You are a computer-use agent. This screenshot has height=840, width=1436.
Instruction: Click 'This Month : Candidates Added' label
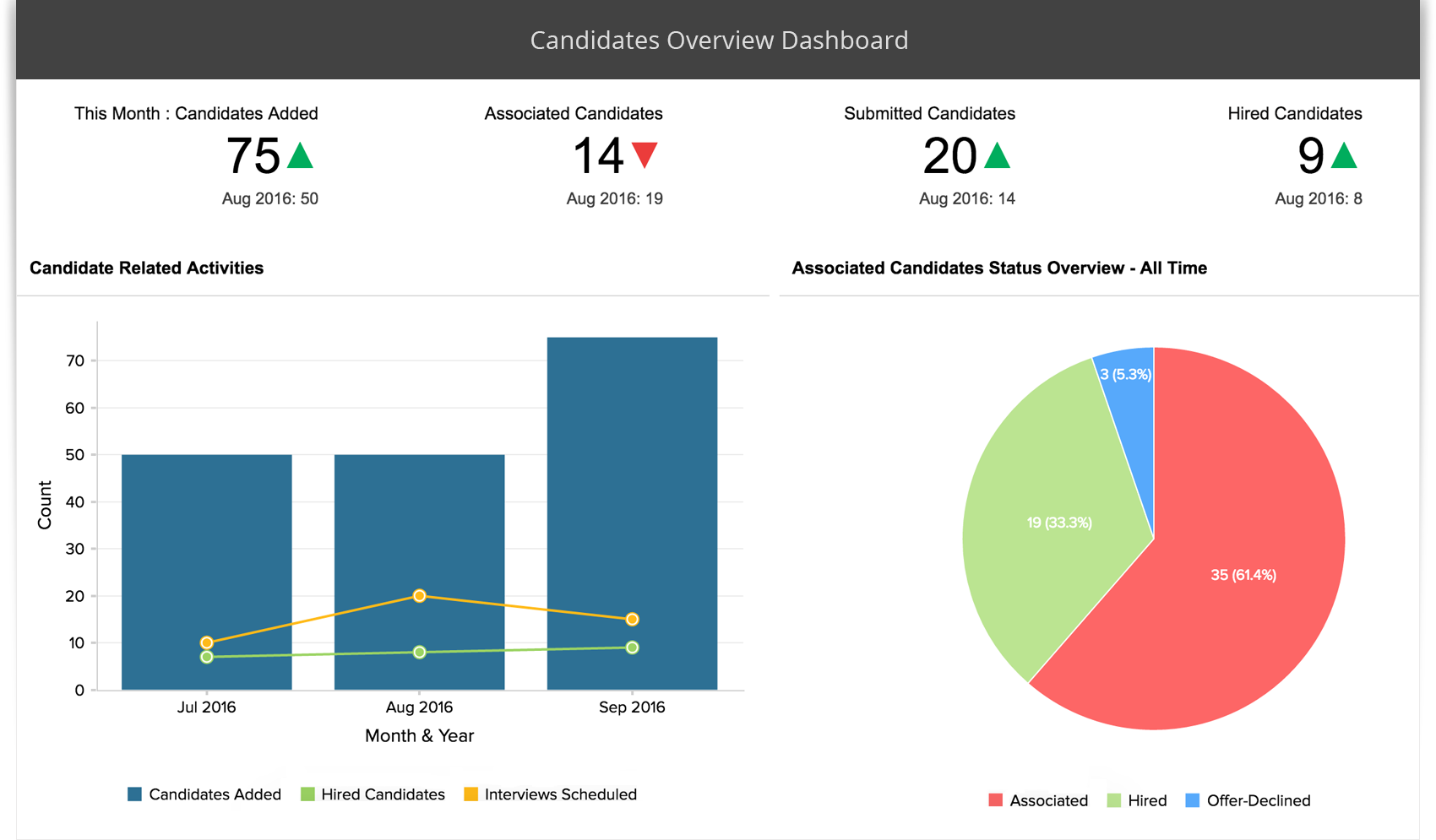pos(196,113)
